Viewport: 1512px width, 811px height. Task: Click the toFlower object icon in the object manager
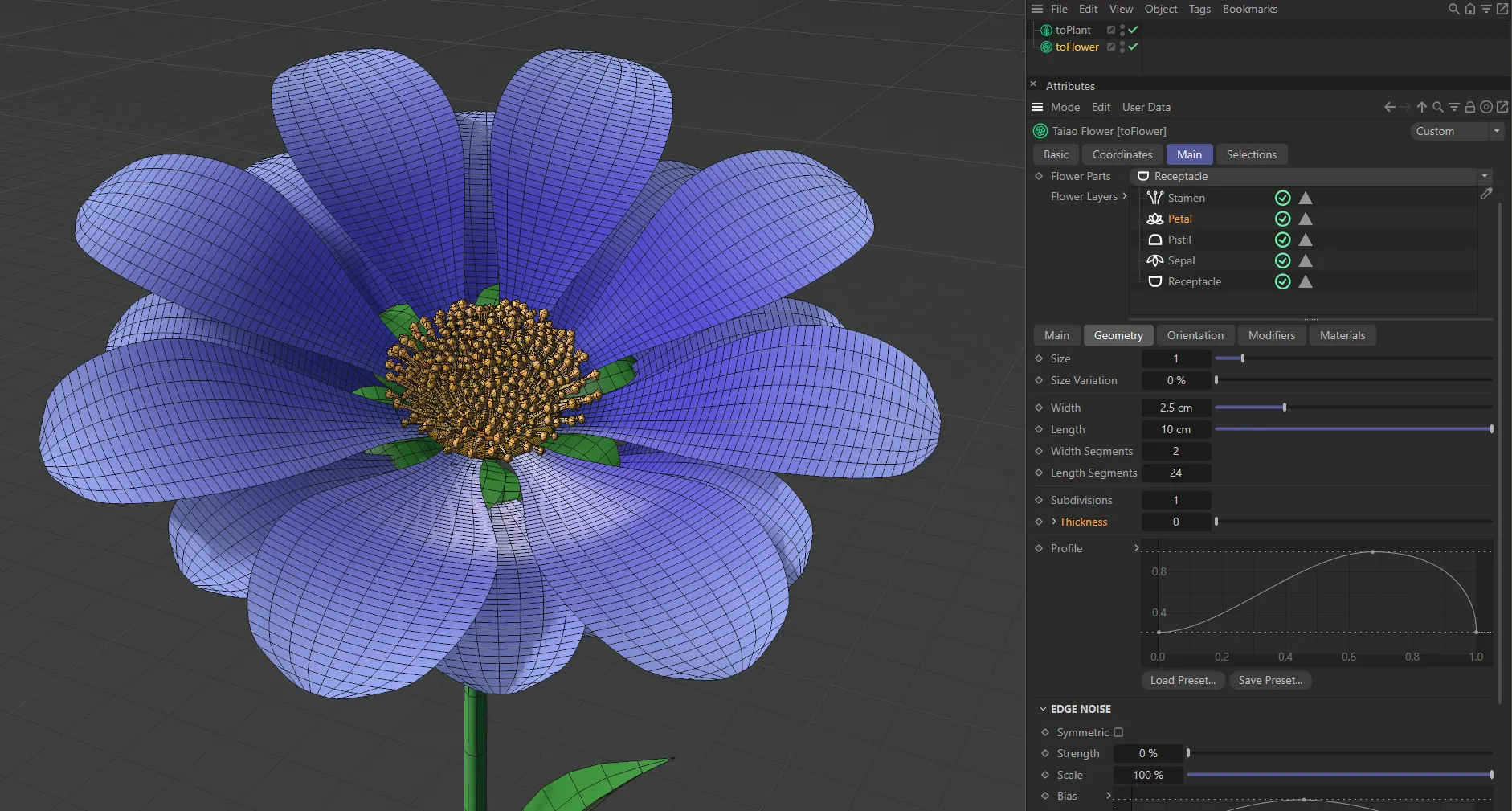pyautogui.click(x=1046, y=47)
